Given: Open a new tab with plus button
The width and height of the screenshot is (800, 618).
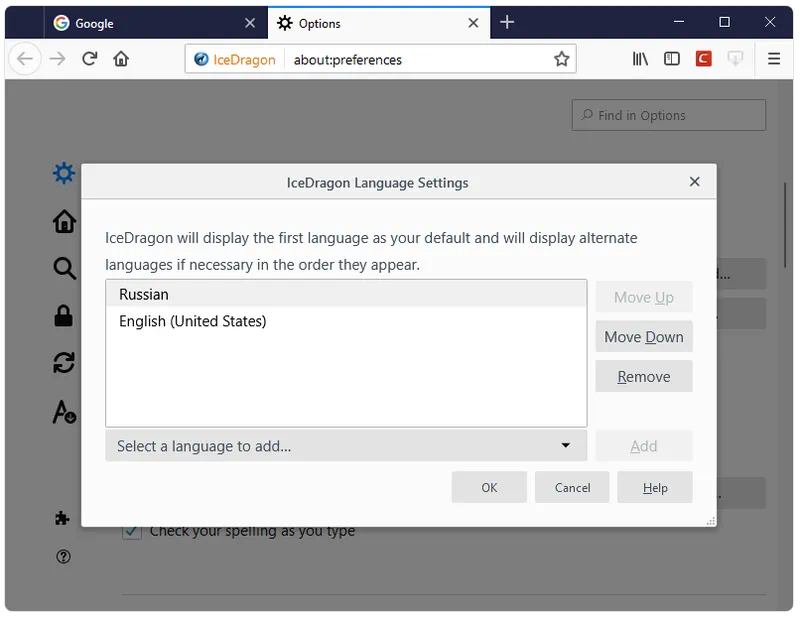Looking at the screenshot, I should (x=507, y=22).
